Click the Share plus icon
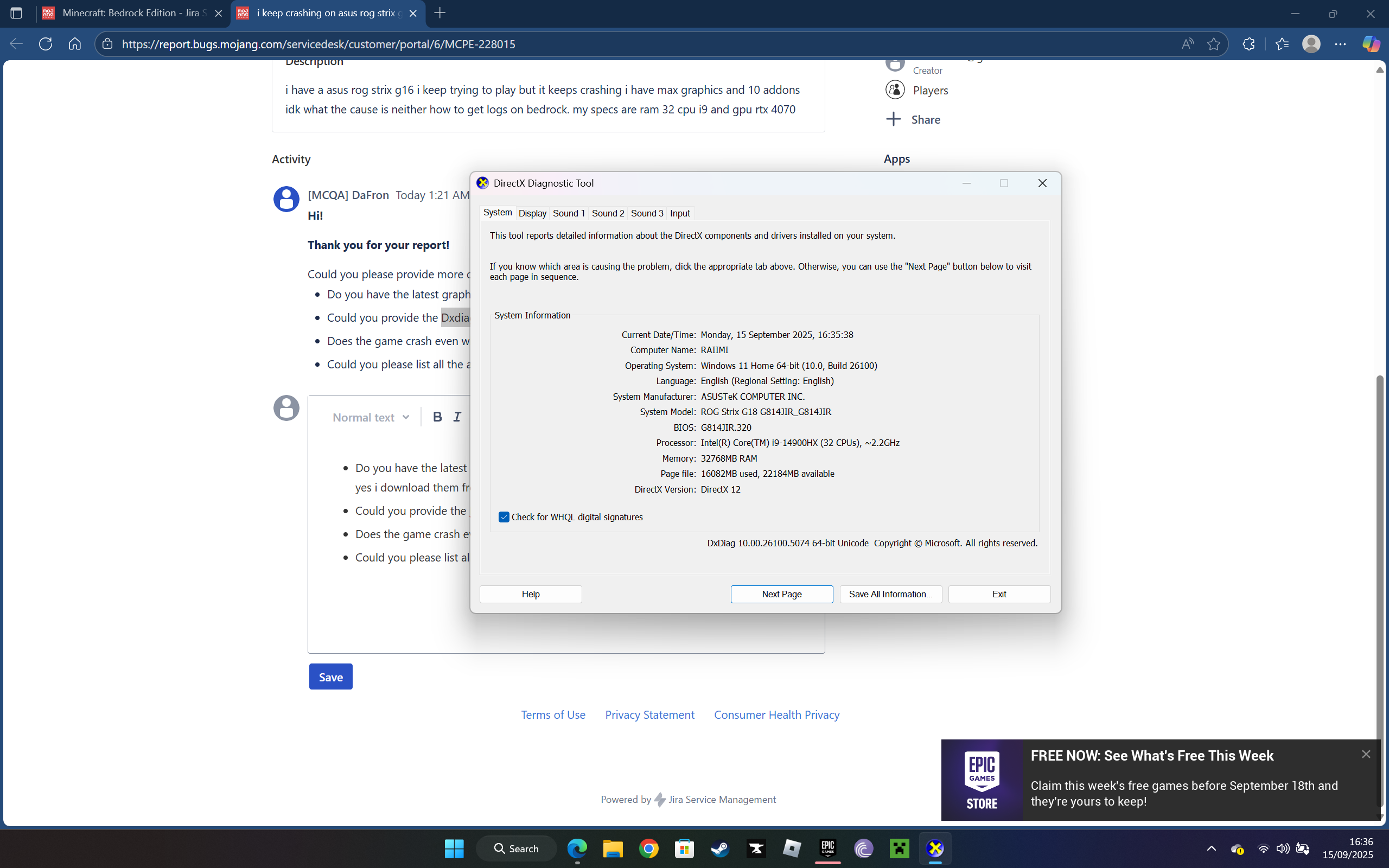This screenshot has height=868, width=1389. point(893,119)
